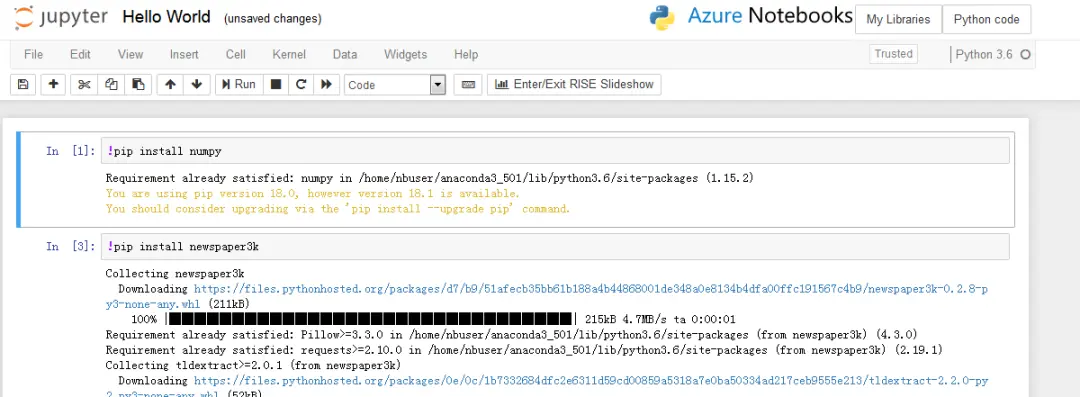Restart kernel and run all fast-forward icon

point(326,85)
